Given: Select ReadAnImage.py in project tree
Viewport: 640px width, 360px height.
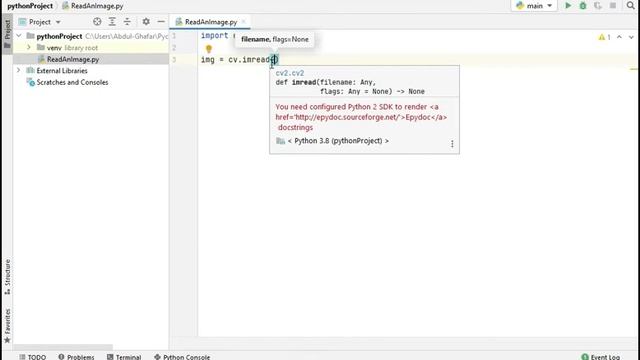Looking at the screenshot, I should point(73,59).
